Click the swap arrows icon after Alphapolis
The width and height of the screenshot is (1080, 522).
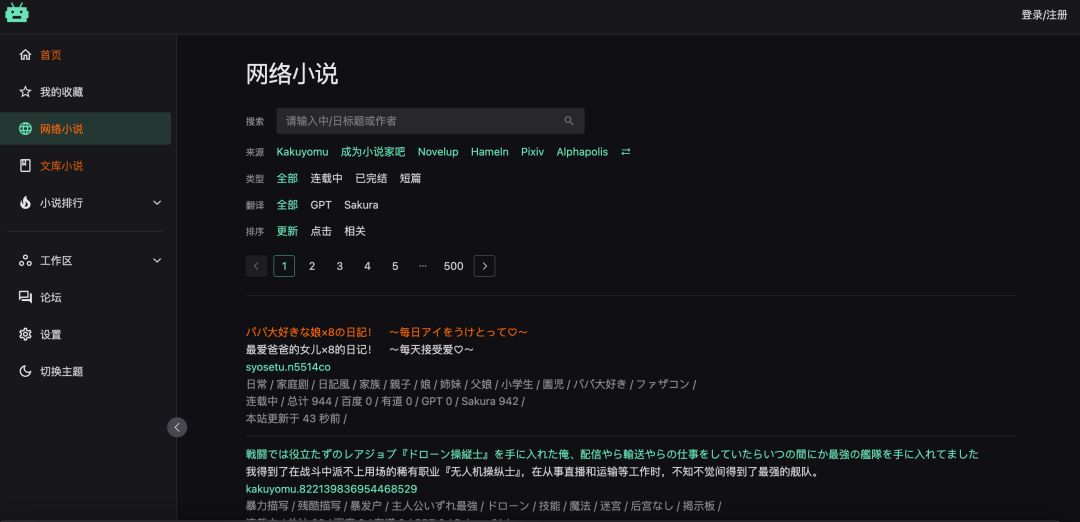point(625,152)
